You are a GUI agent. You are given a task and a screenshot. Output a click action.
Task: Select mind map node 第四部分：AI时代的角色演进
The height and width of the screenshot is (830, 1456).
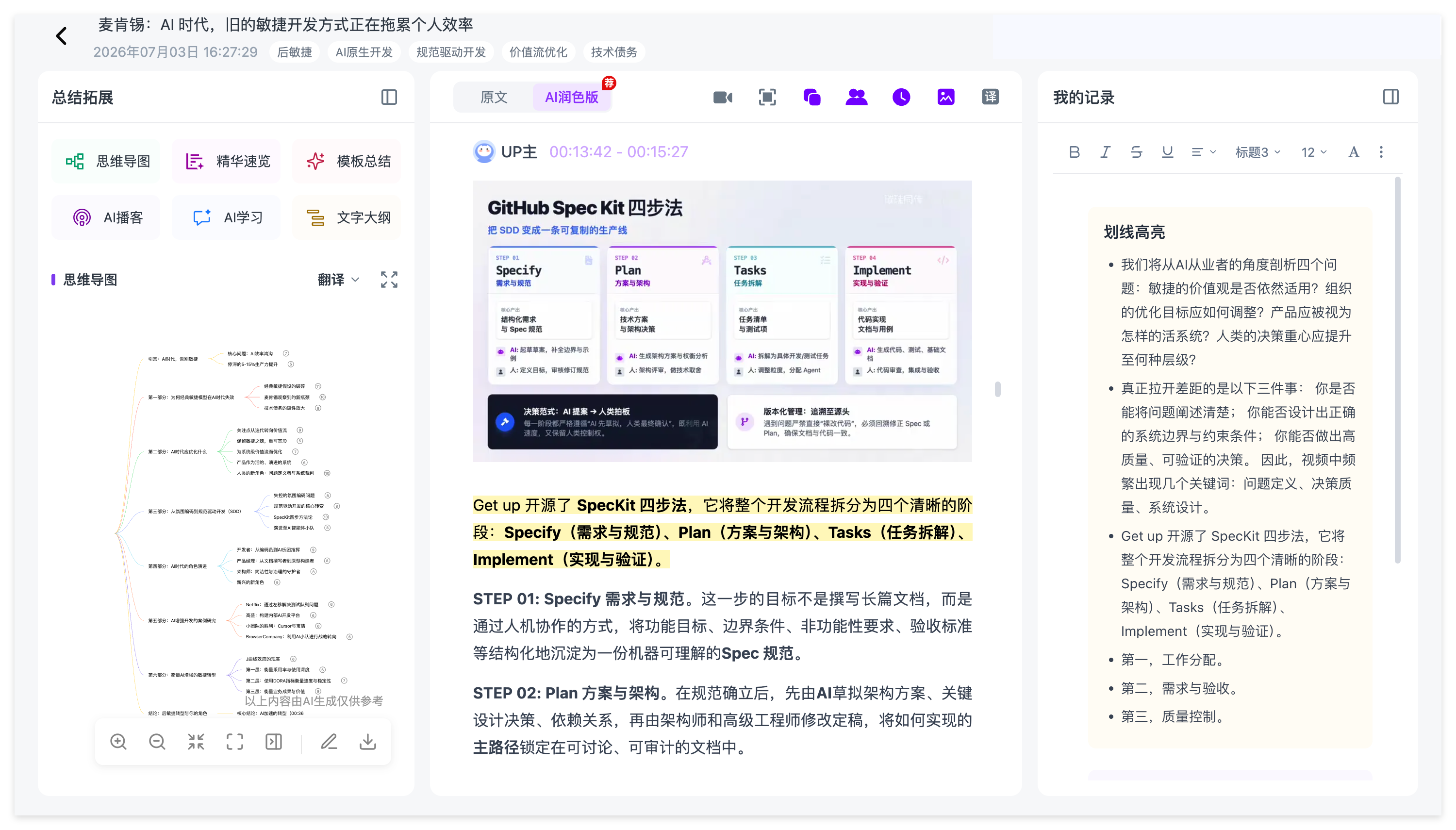[177, 566]
